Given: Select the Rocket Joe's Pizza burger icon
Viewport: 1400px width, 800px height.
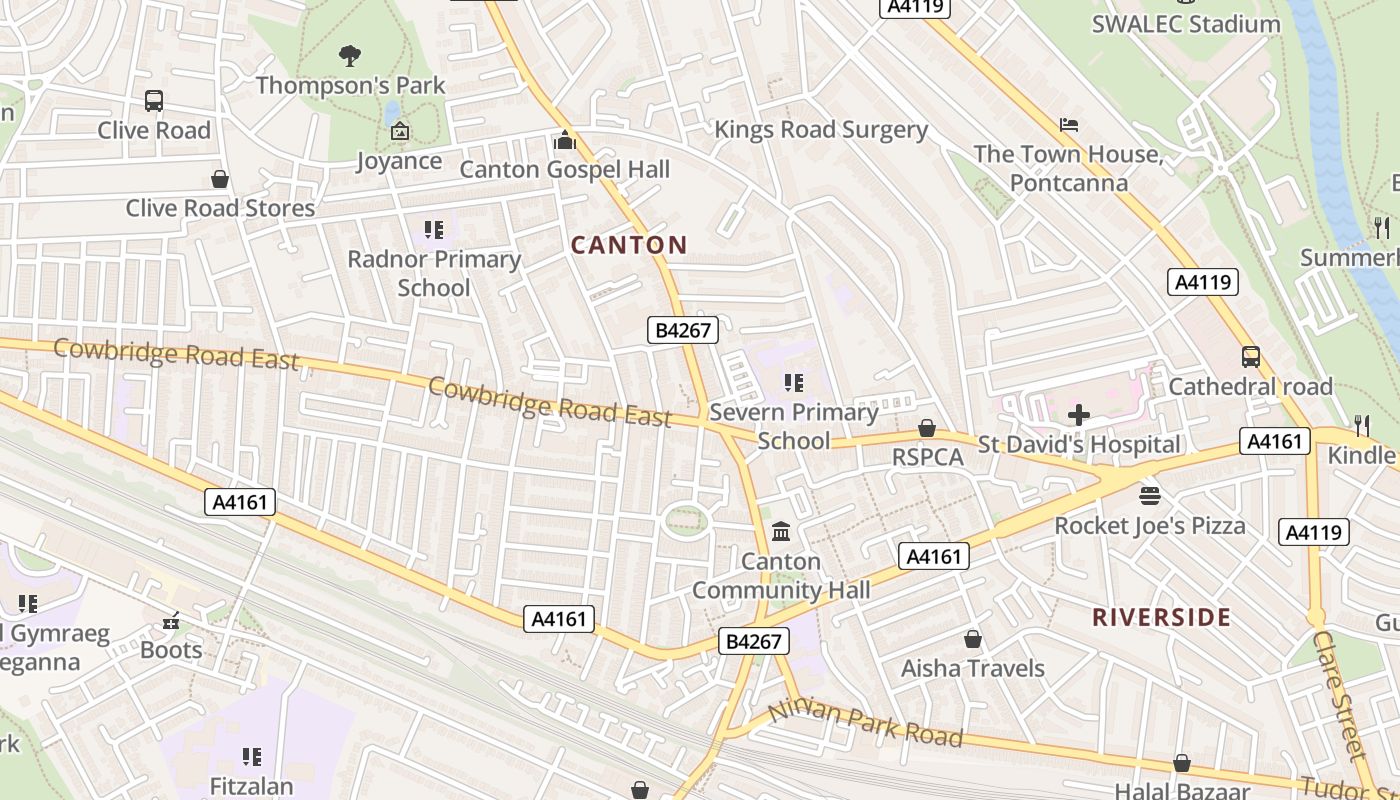Looking at the screenshot, I should click(1150, 495).
